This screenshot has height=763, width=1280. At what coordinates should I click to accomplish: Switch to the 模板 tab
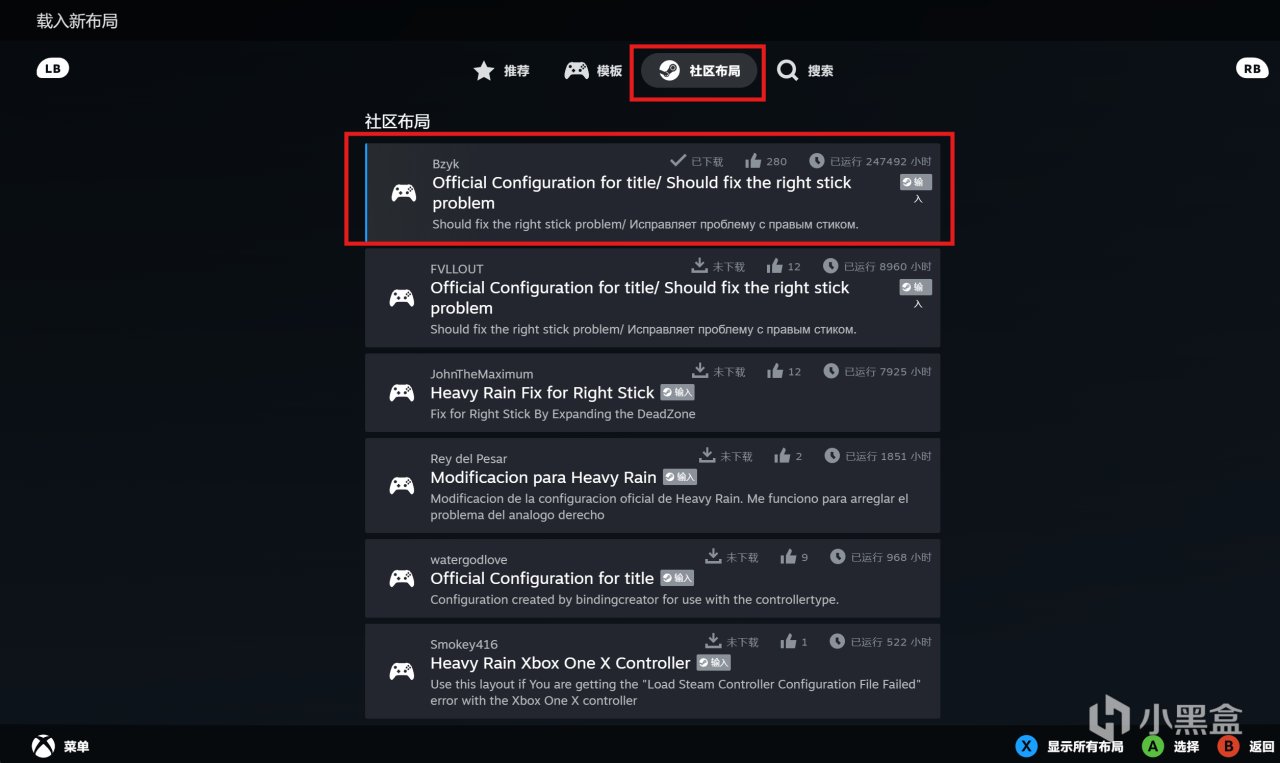pos(593,71)
